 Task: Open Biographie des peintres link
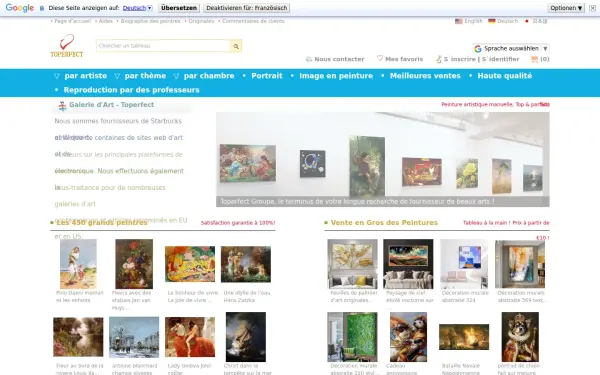click(x=150, y=21)
